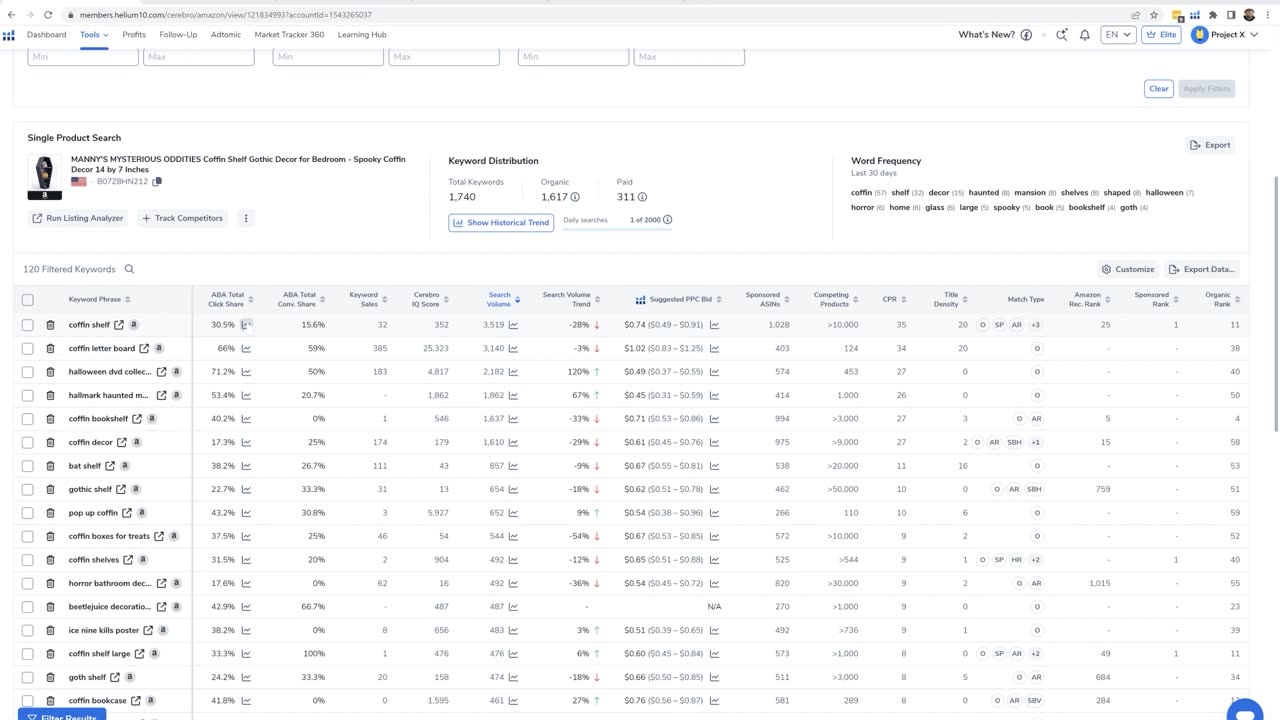Screen dimensions: 1280x720
Task: Check the coffin letter board row checkbox
Action: (x=27, y=349)
